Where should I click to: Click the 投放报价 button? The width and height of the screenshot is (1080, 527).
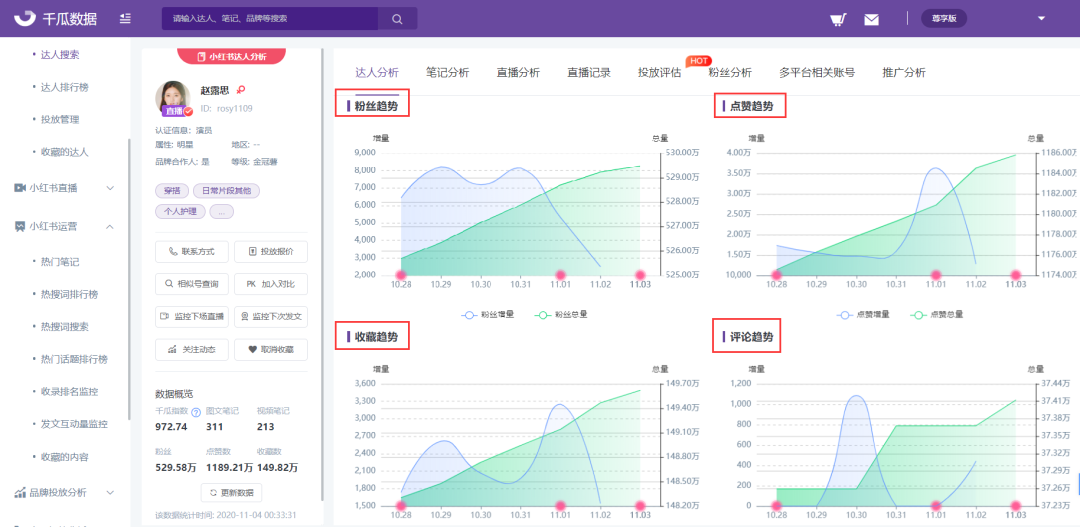coord(271,251)
